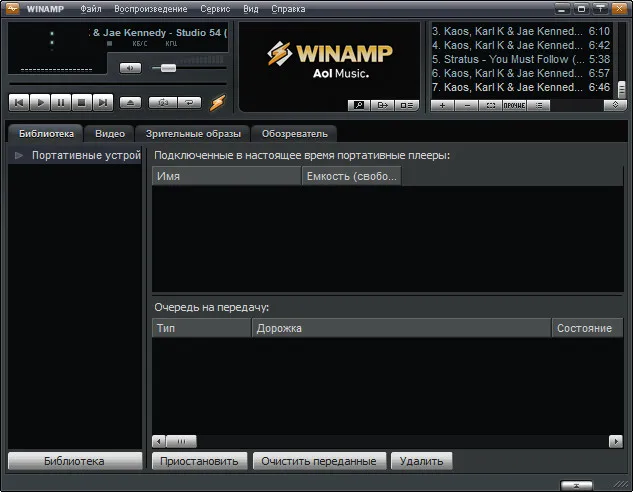The image size is (633, 492).
Task: Click the Емкость column header
Action: [352, 176]
